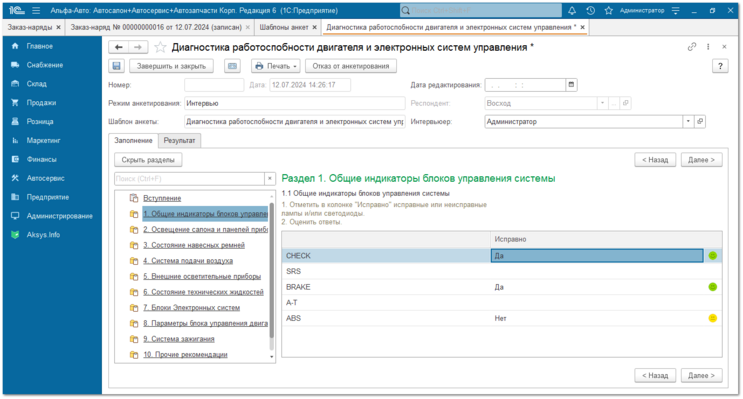Select the SRS row in table
This screenshot has width=743, height=399.
tap(502, 271)
